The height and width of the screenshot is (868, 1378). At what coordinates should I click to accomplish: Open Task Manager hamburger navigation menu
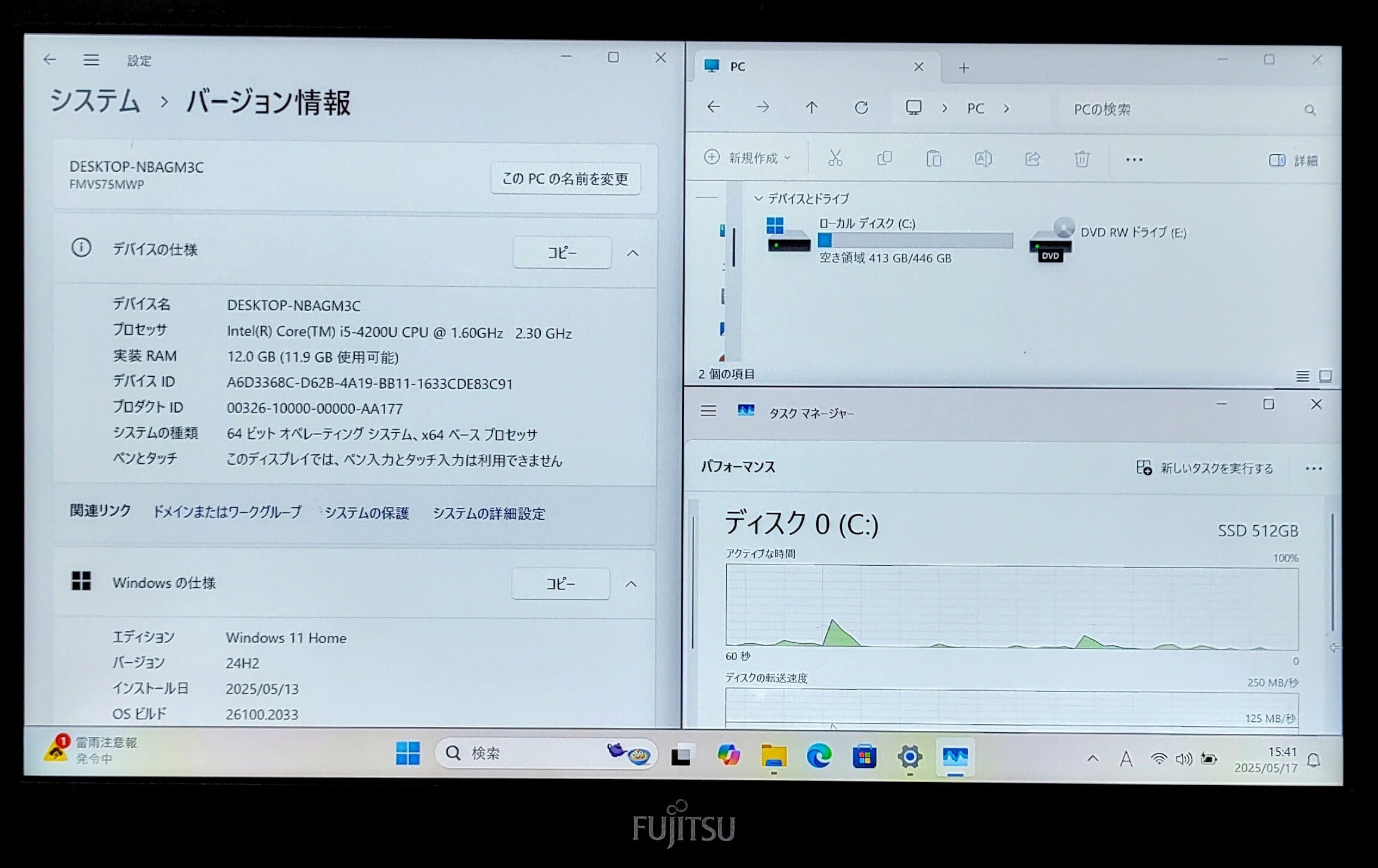pos(708,411)
